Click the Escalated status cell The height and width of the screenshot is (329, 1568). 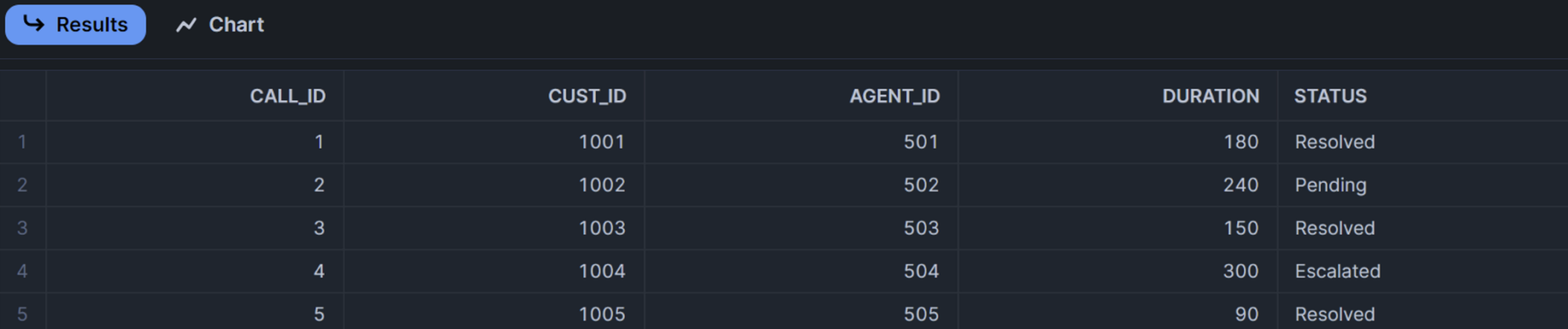1337,271
